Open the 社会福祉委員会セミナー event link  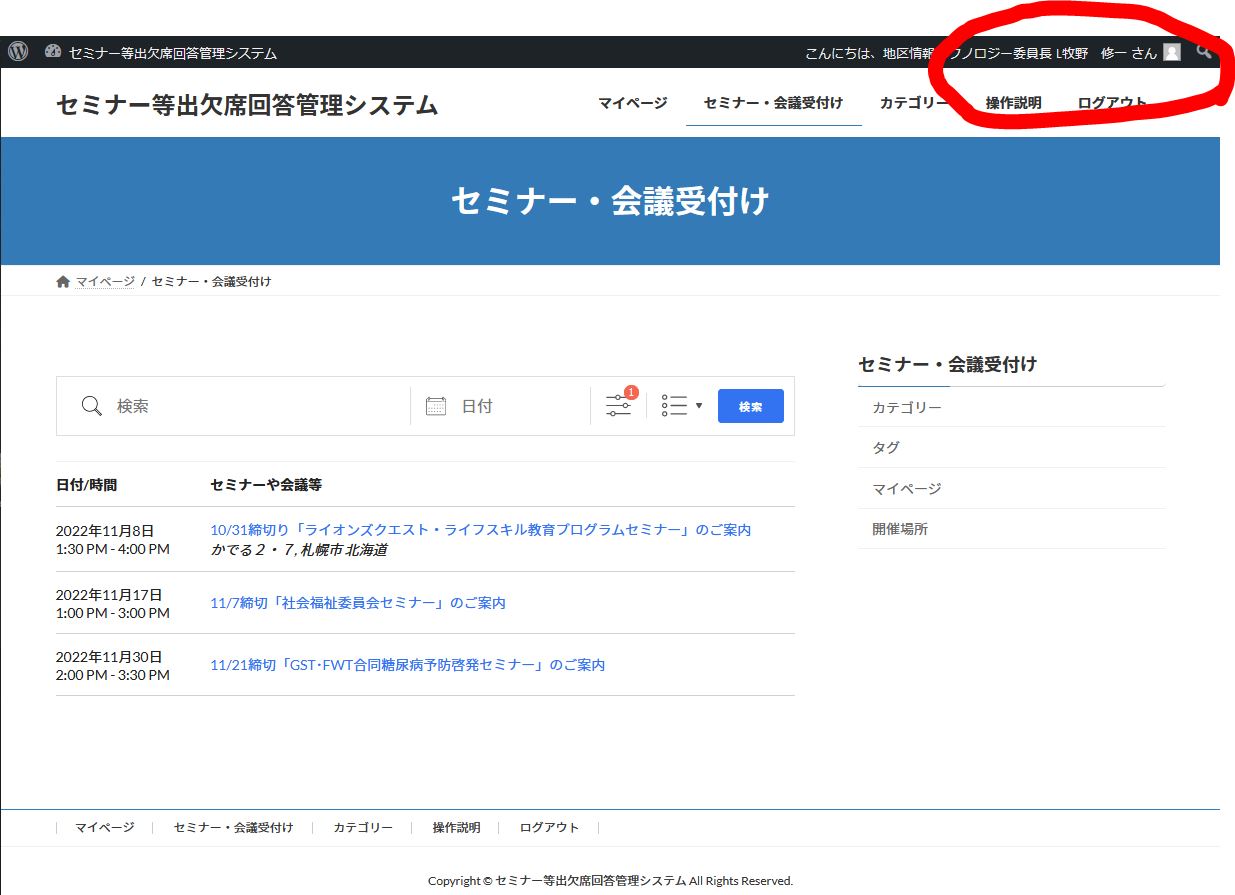pos(358,603)
